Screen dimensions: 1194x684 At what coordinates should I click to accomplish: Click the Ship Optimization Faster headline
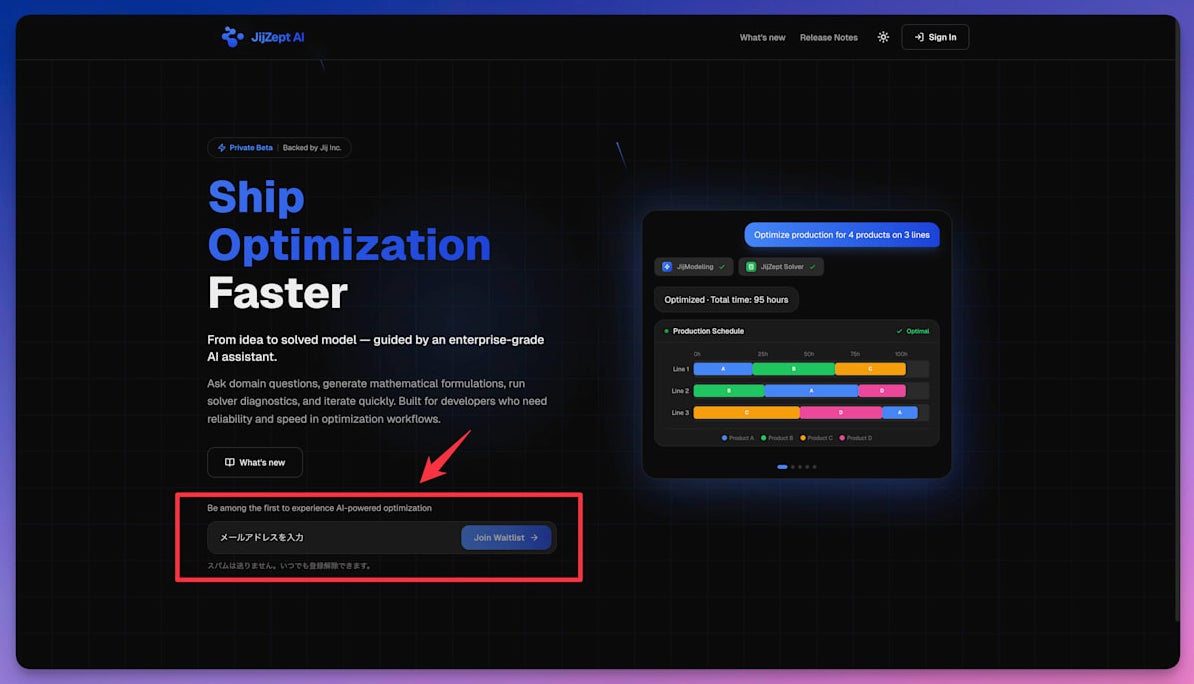(349, 245)
